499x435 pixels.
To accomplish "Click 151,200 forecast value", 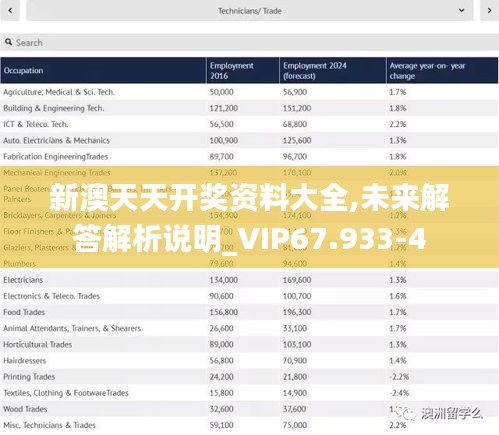I will click(x=297, y=108).
